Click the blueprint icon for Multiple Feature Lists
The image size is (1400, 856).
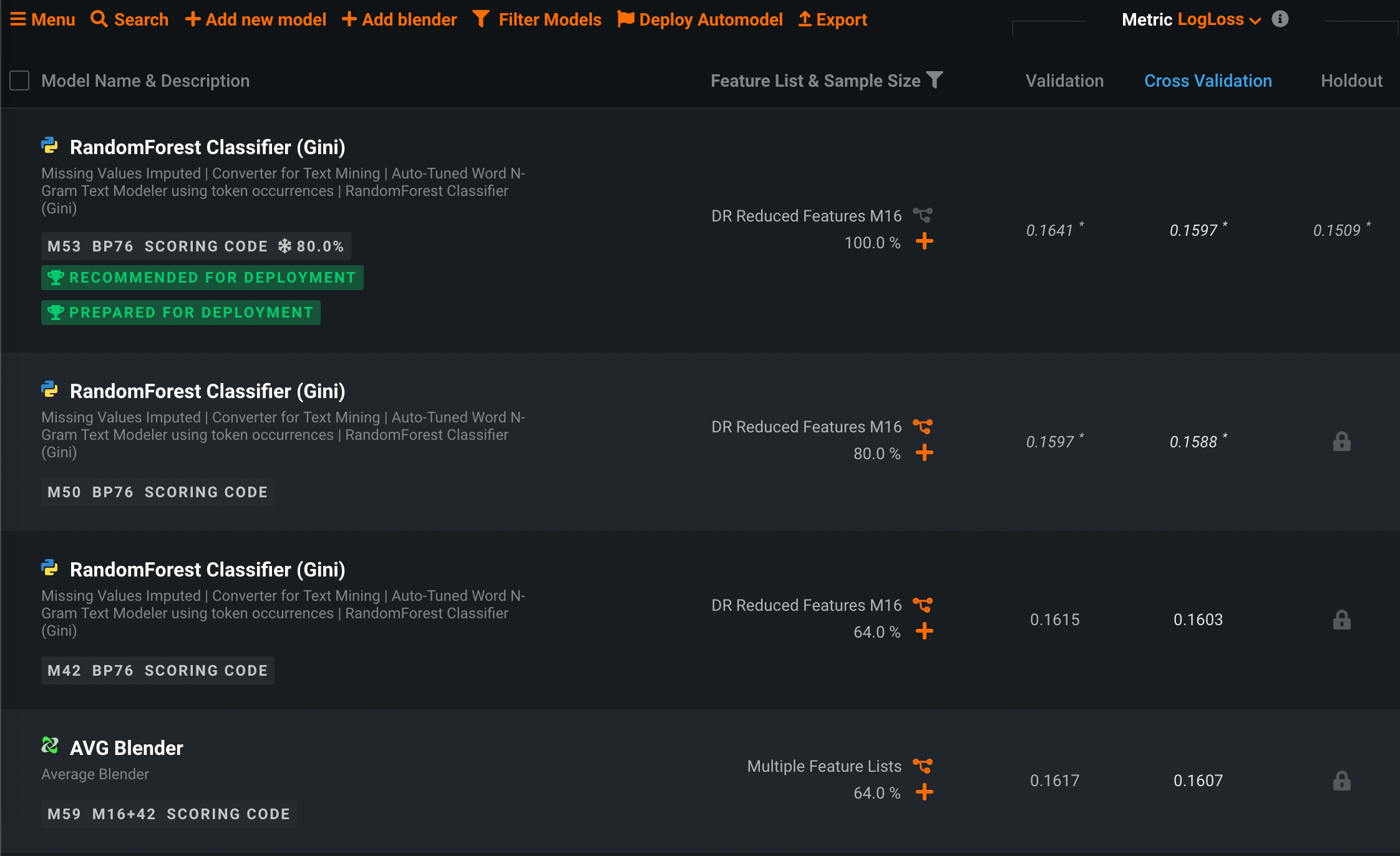(923, 766)
